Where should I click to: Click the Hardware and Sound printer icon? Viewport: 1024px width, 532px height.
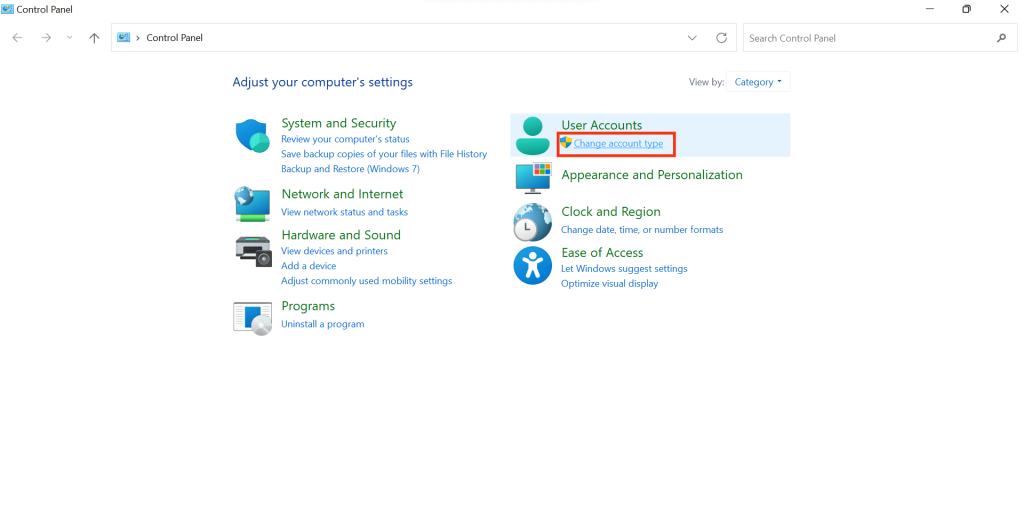[x=253, y=251]
